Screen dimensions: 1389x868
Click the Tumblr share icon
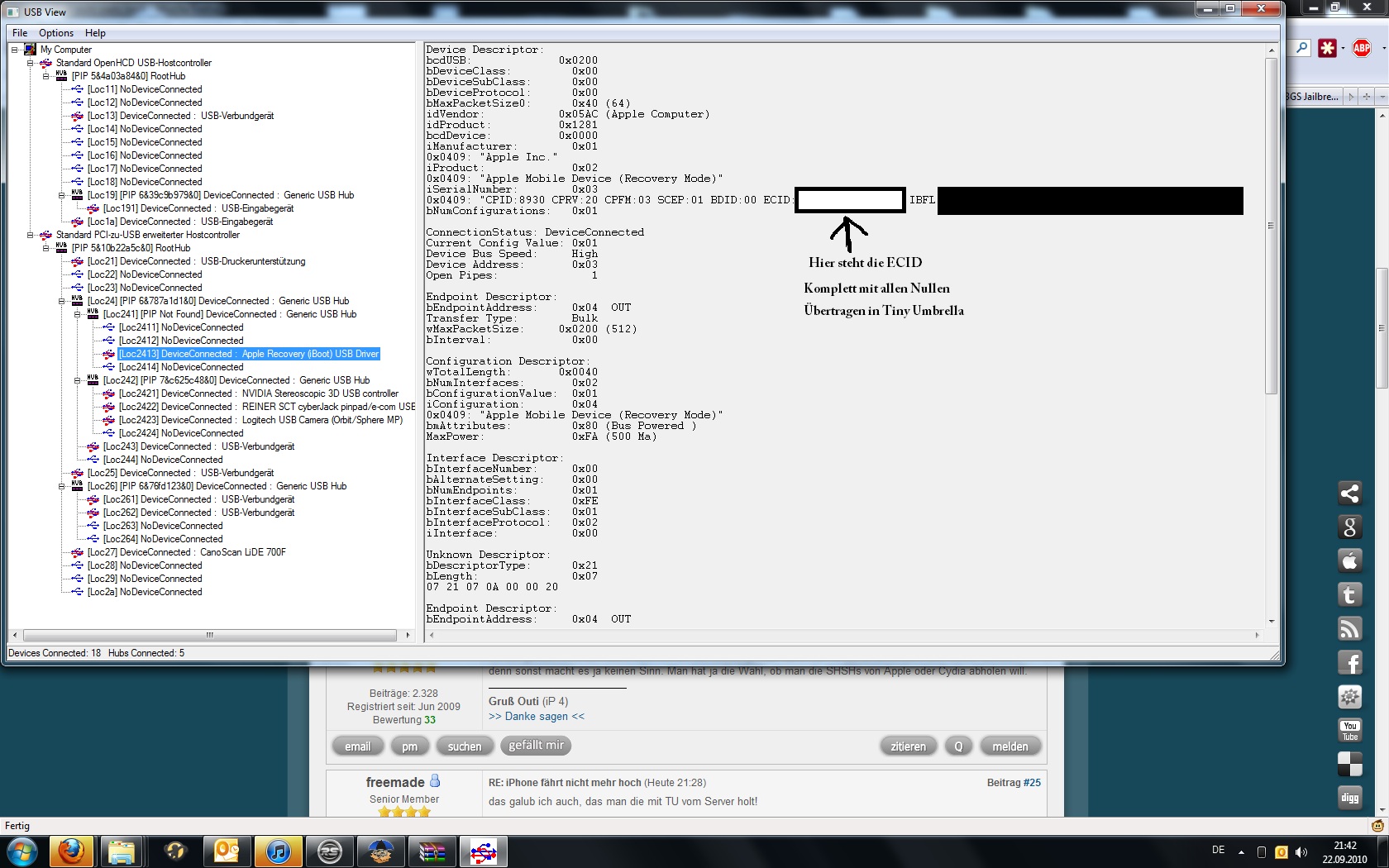point(1349,594)
